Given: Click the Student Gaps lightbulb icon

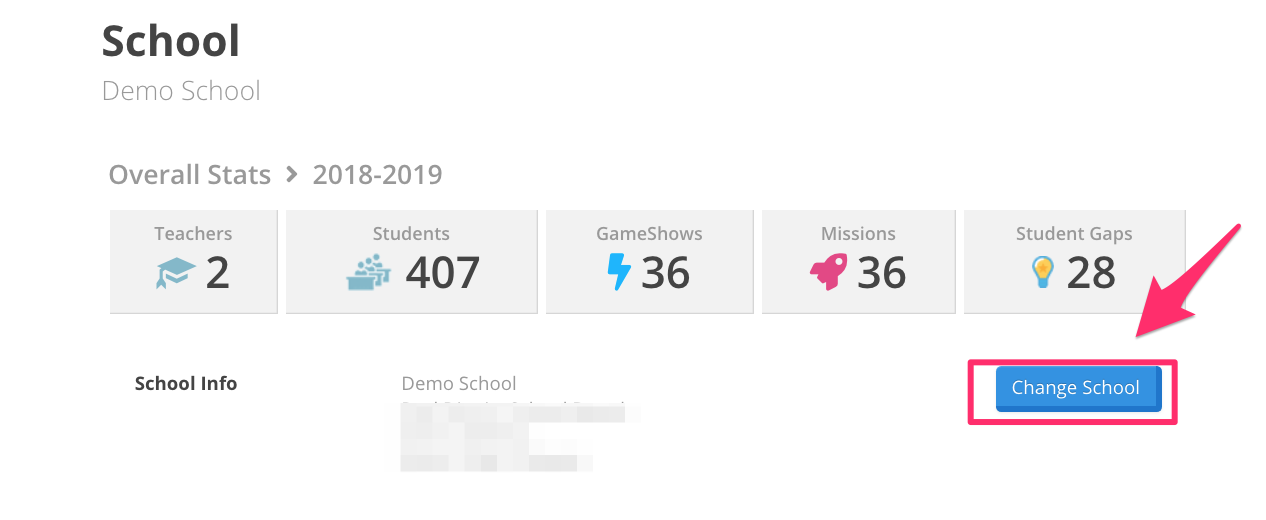Looking at the screenshot, I should tap(1043, 273).
